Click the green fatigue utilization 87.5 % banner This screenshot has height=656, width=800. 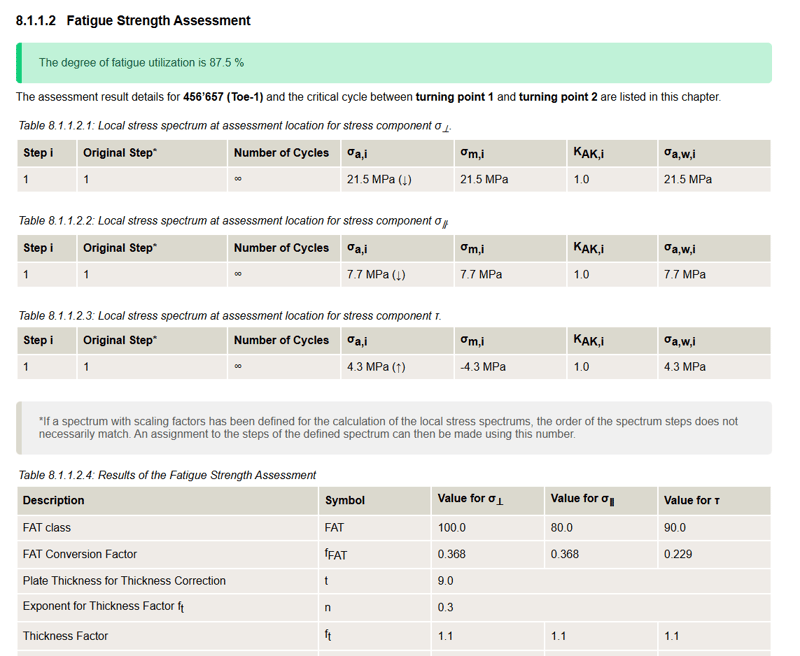[x=394, y=63]
